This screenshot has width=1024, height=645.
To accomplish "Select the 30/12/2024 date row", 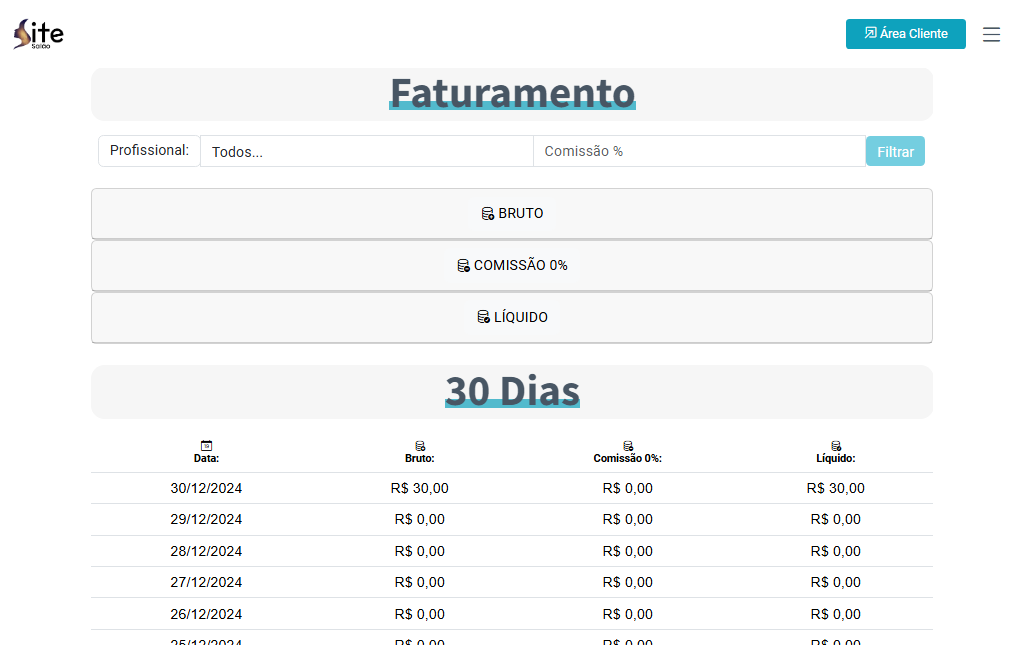I will coord(206,488).
